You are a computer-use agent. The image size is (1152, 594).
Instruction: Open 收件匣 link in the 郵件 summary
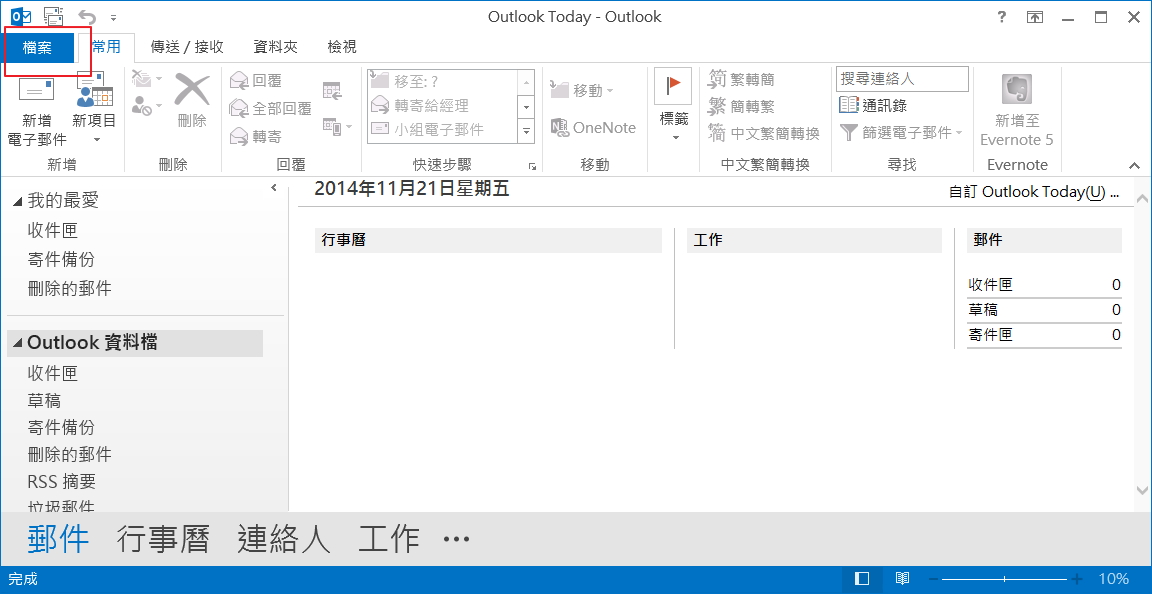coord(990,285)
